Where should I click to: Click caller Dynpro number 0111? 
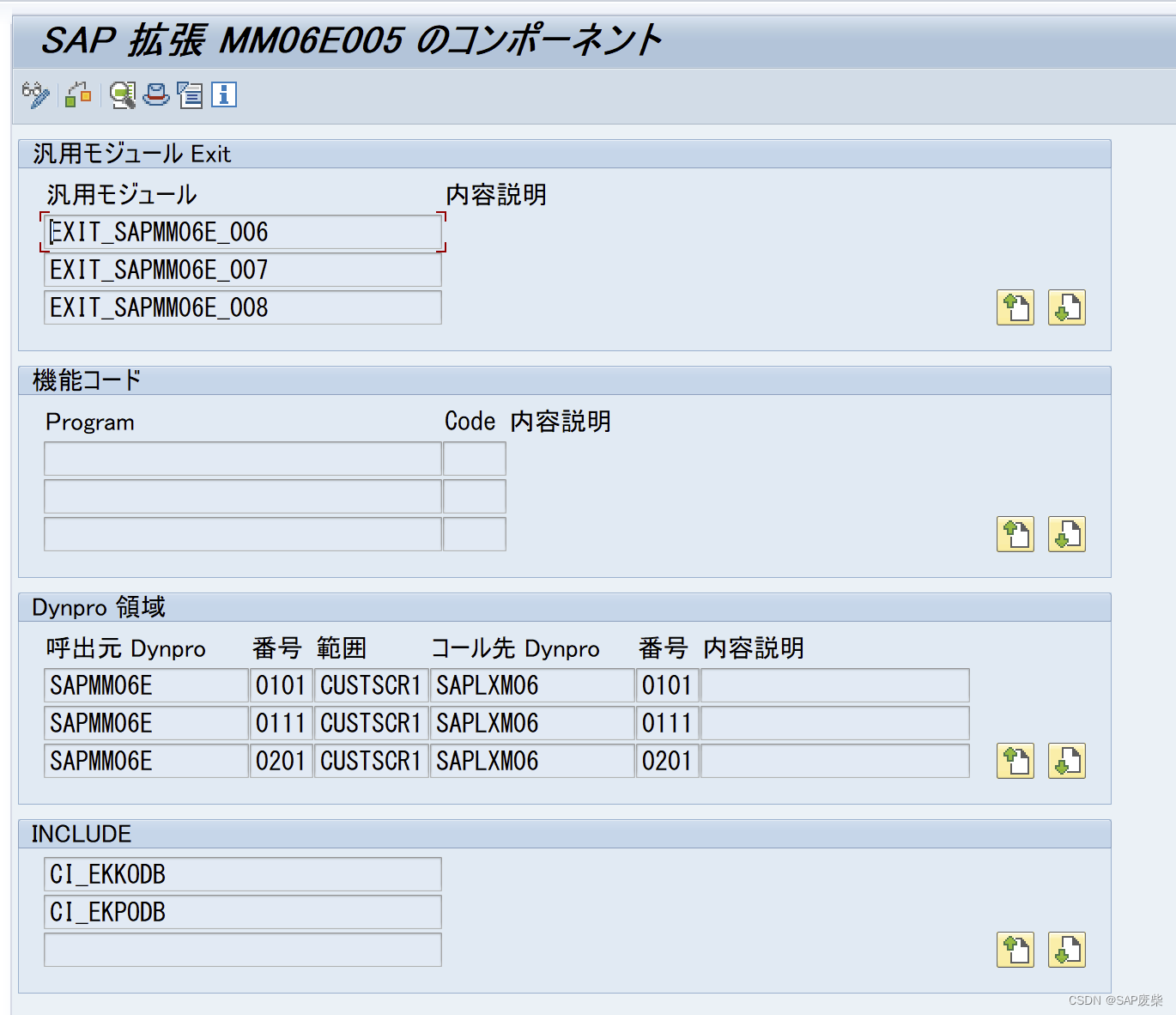tap(282, 723)
